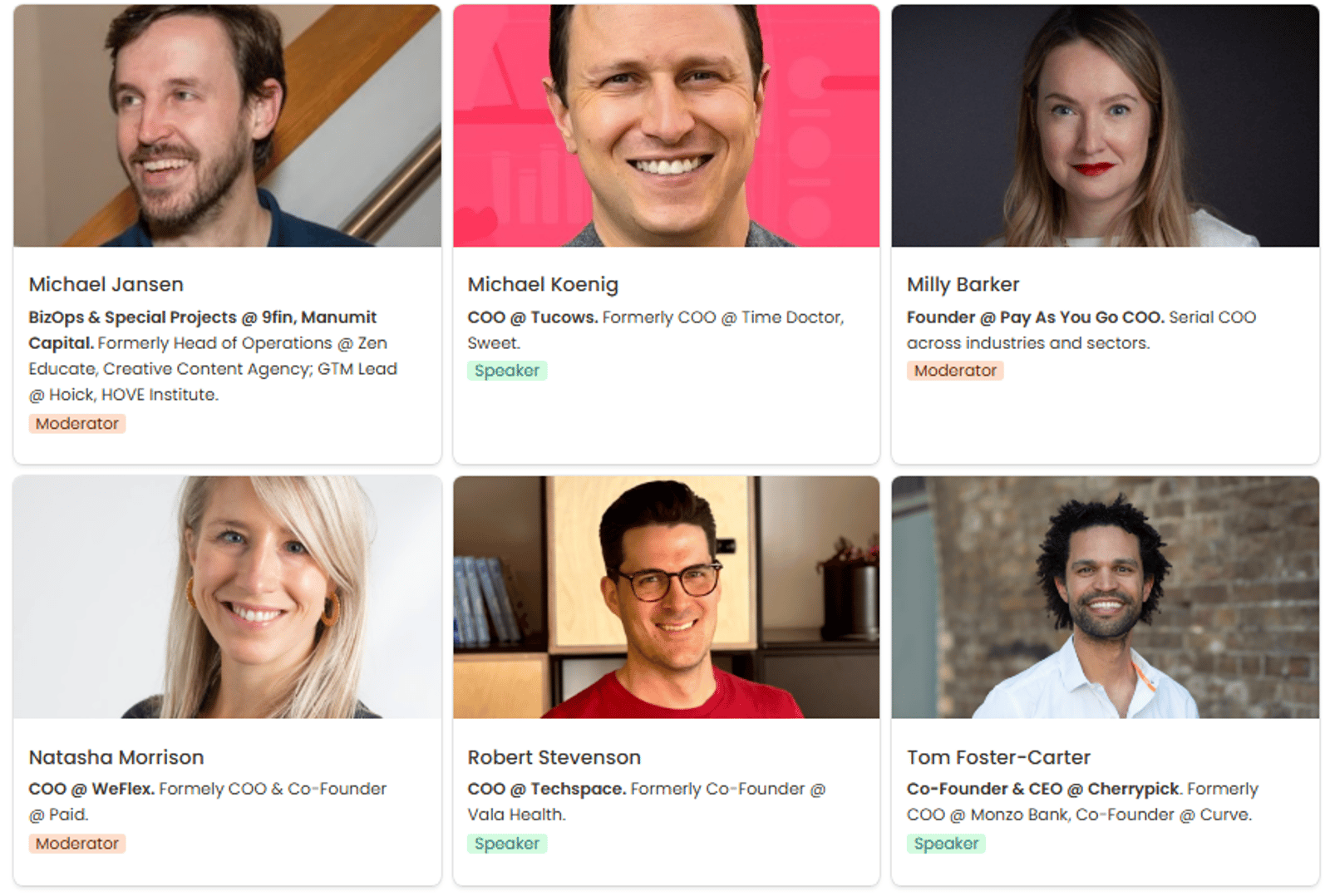Viewport: 1330px width, 896px height.
Task: Select Moderator badge on Milly Barker card
Action: click(x=955, y=371)
